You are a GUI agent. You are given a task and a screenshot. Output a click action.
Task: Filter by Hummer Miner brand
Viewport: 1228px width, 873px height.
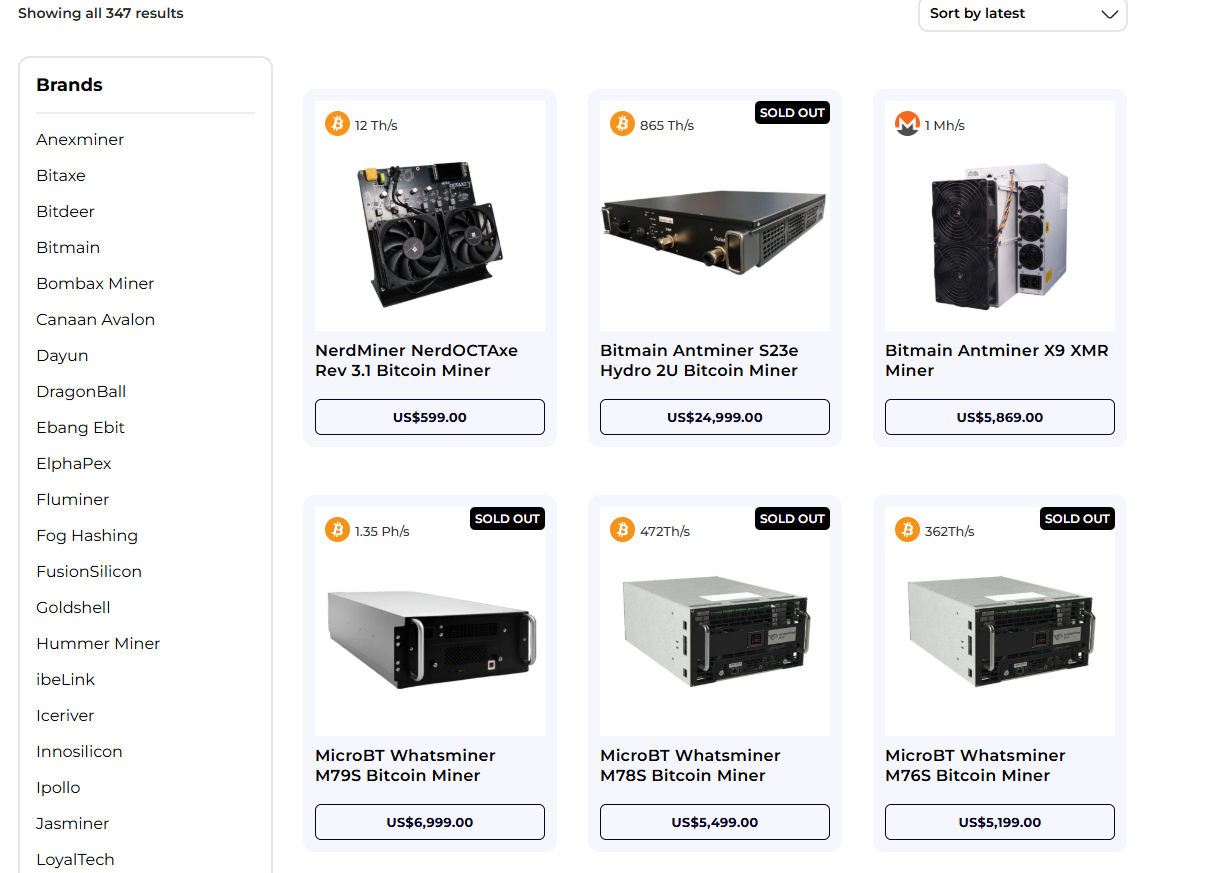(x=98, y=643)
